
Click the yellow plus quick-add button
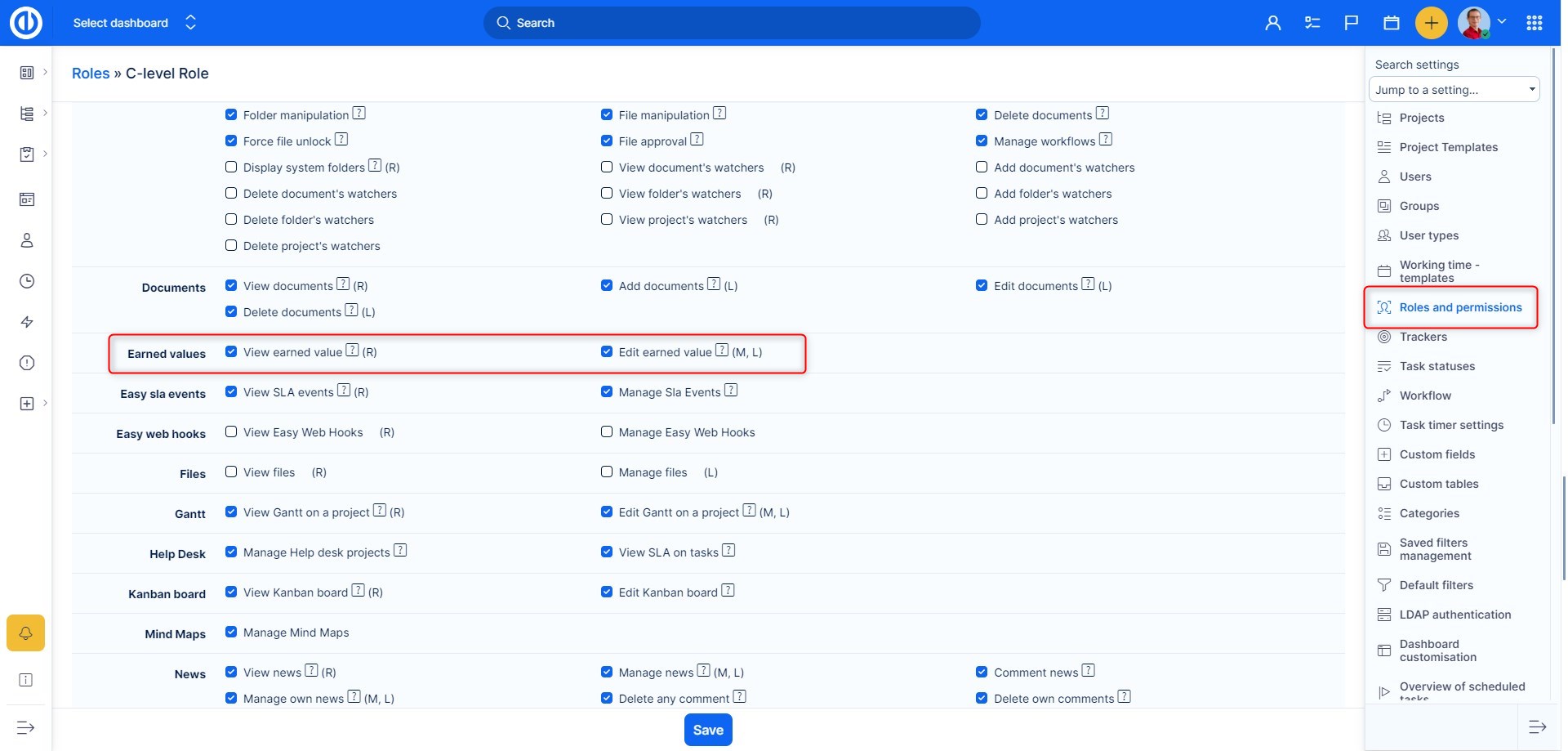pyautogui.click(x=1431, y=23)
